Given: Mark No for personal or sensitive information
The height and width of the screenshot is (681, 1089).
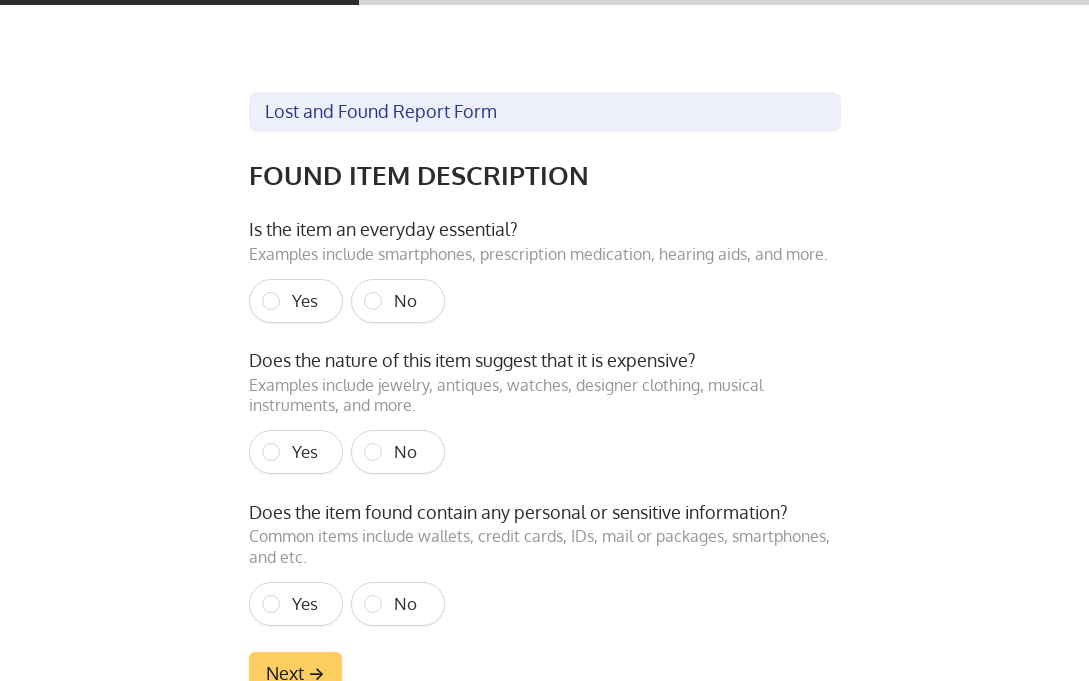Looking at the screenshot, I should coord(398,604).
